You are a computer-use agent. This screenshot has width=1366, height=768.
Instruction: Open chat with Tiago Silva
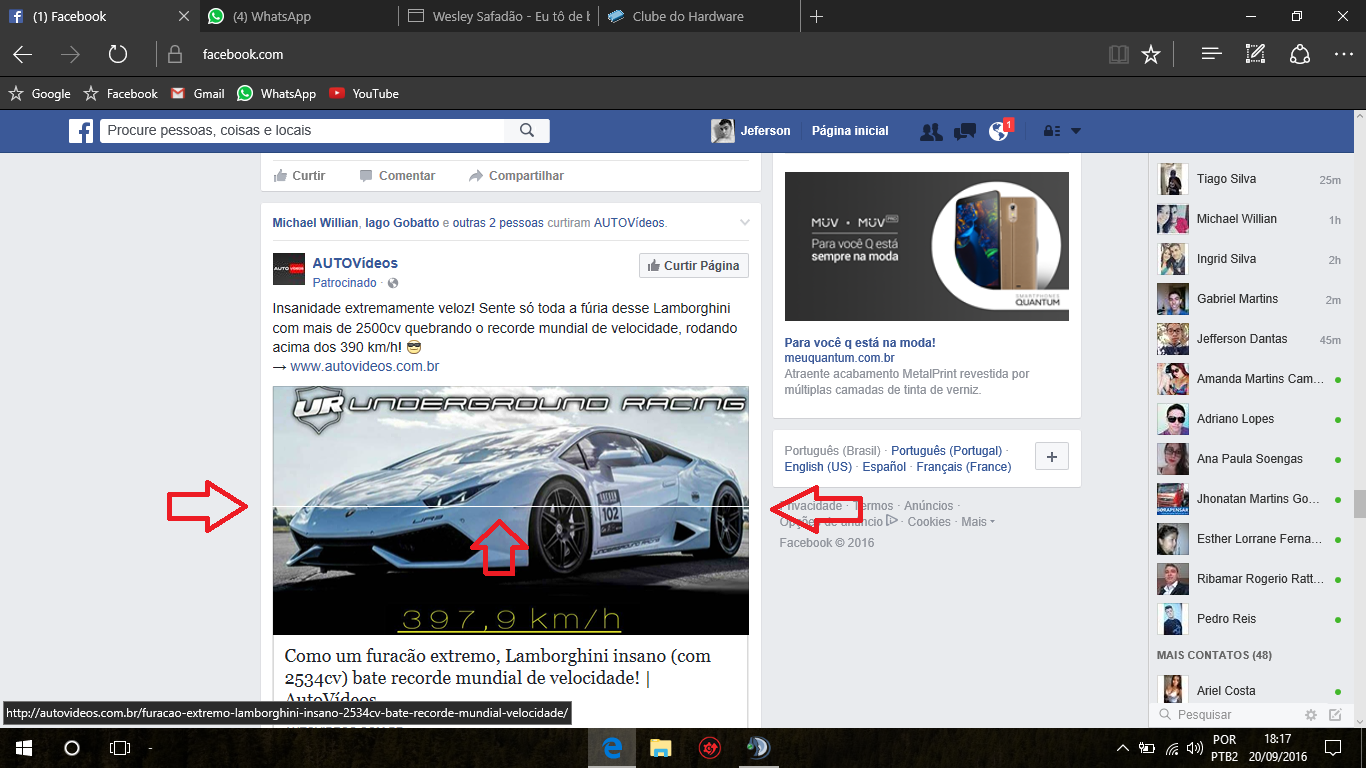pos(1250,179)
